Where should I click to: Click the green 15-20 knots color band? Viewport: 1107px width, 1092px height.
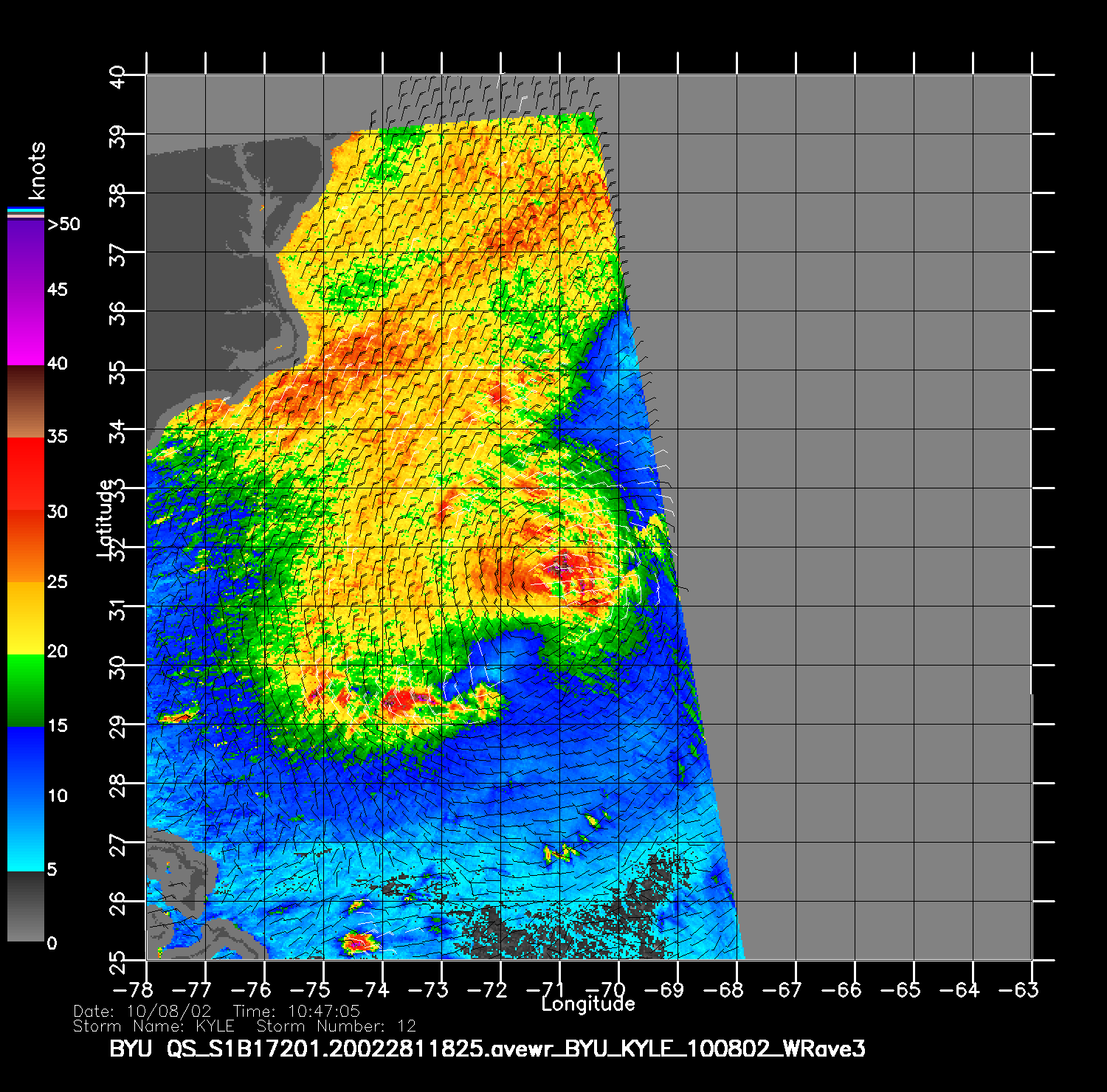(x=26, y=691)
